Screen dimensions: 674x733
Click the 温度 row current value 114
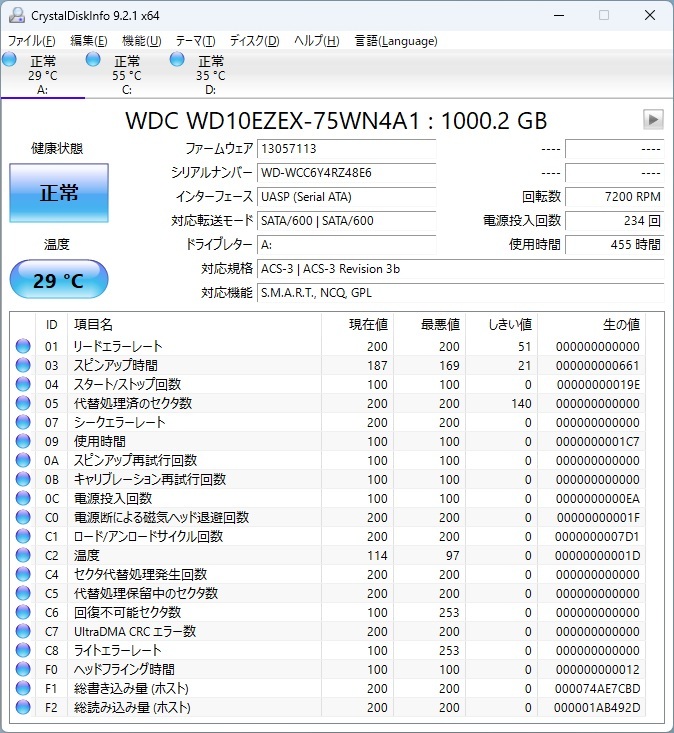[x=377, y=555]
